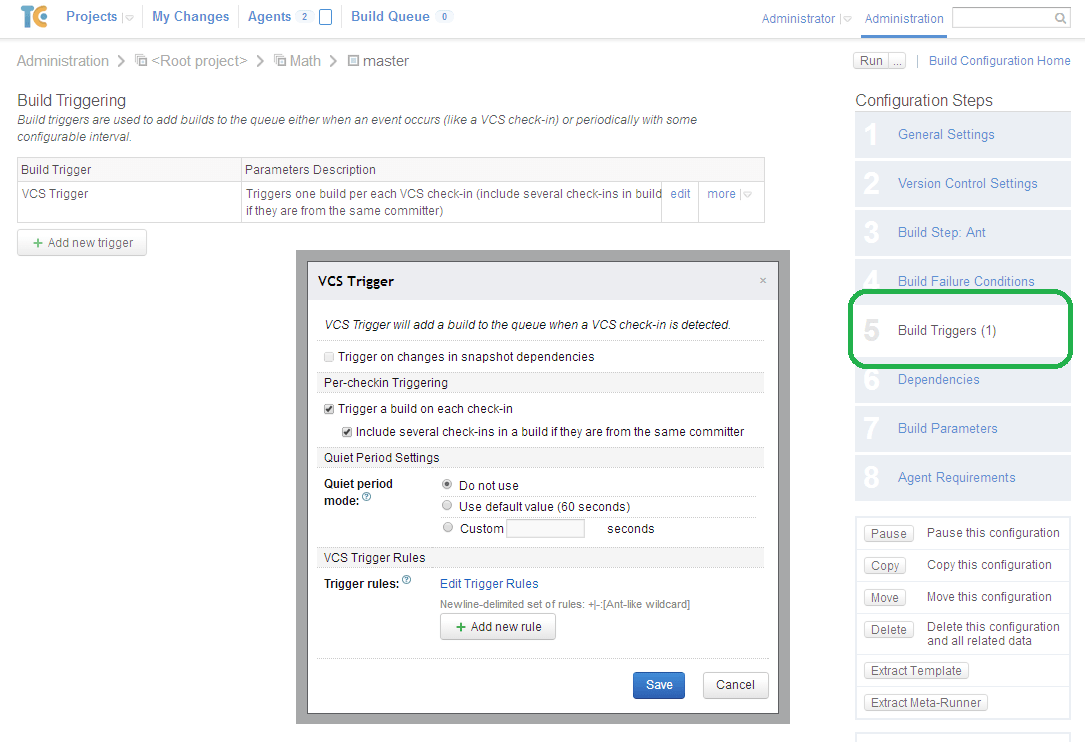Click the Root project breadcrumb icon
The width and height of the screenshot is (1085, 742).
(141, 60)
